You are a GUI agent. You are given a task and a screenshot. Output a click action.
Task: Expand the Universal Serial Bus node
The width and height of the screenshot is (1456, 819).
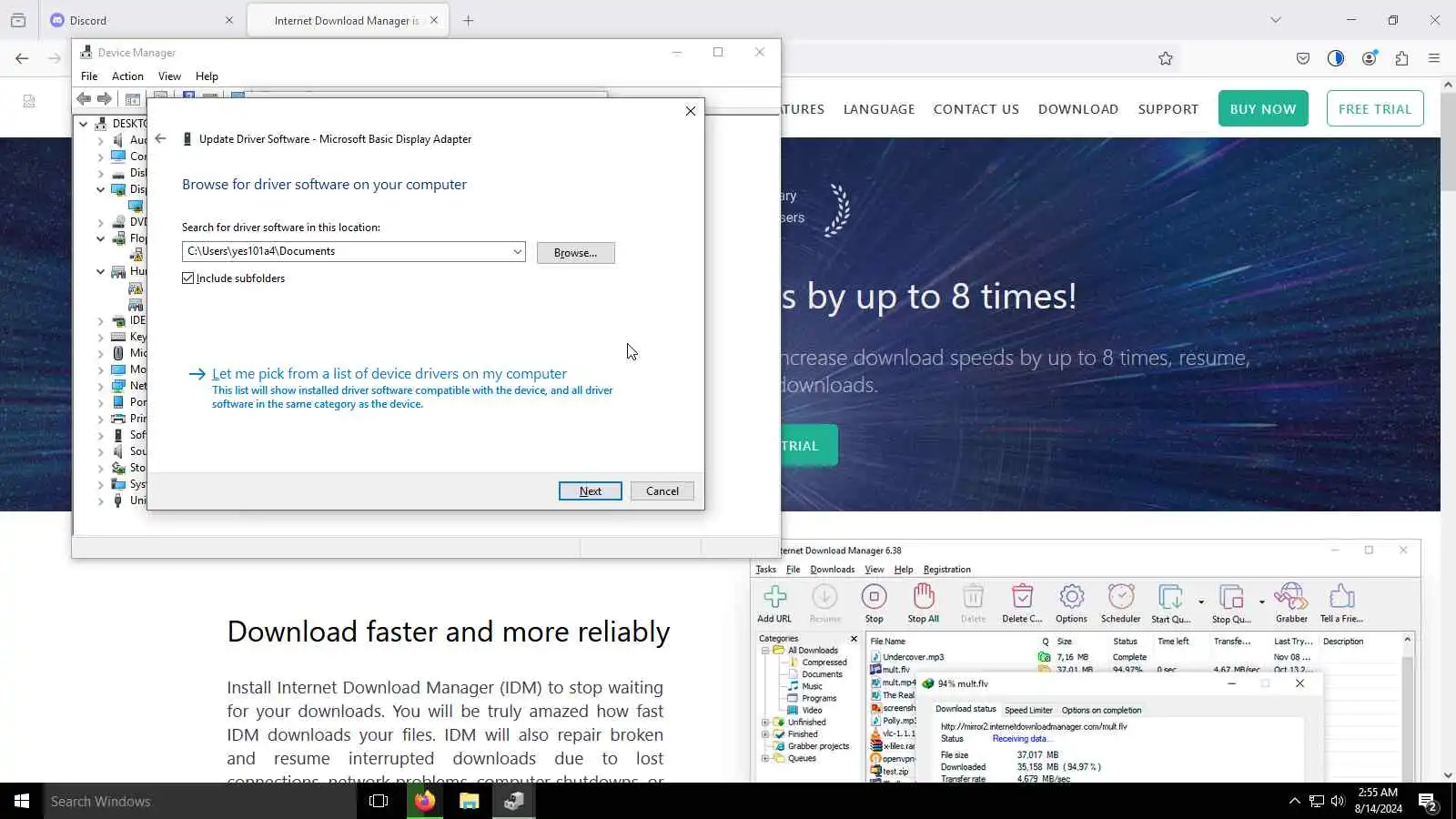(100, 500)
